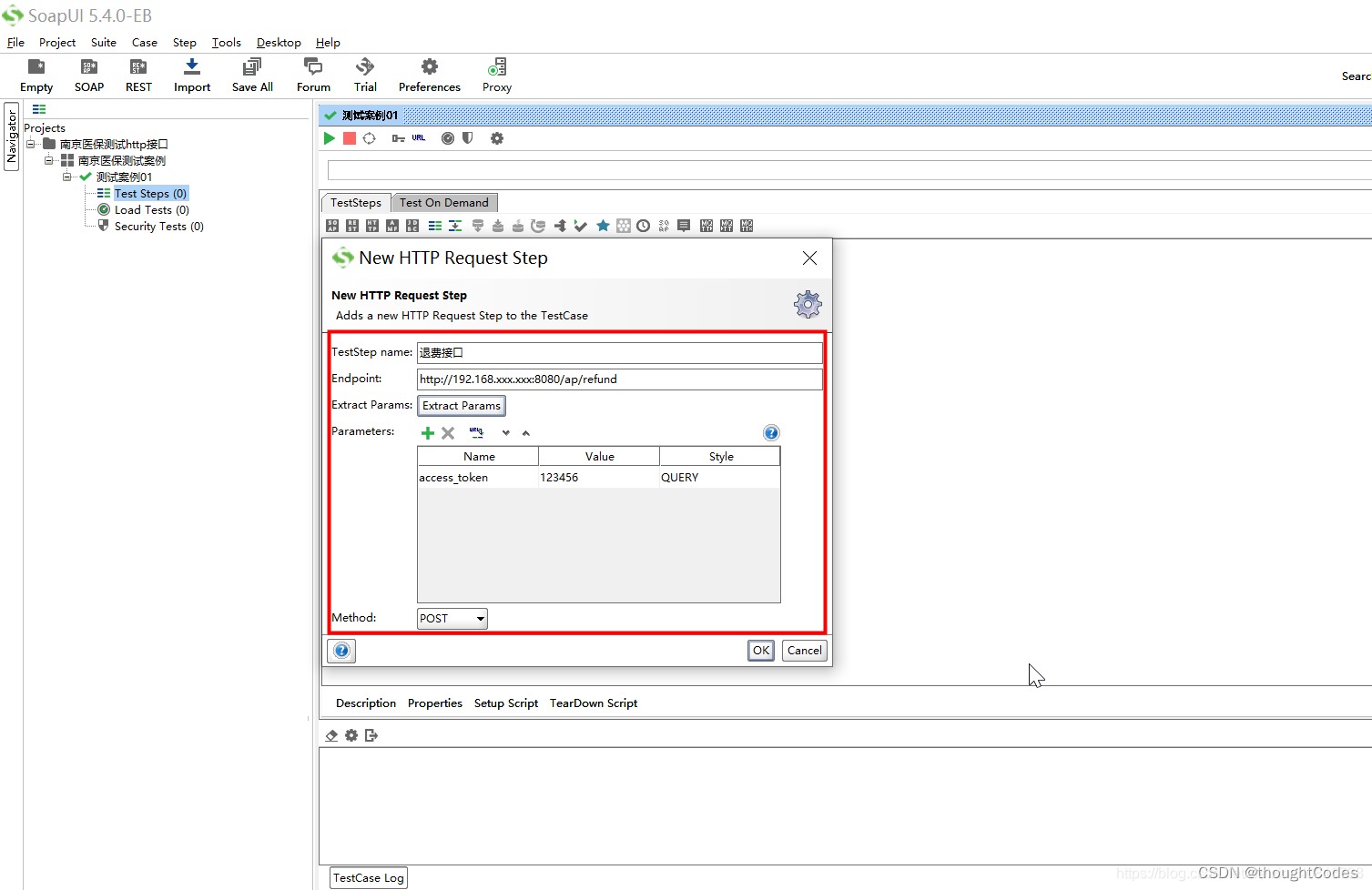Collapse the 测试案例01 tree node
Viewport: 1372px width, 890px height.
pos(66,177)
